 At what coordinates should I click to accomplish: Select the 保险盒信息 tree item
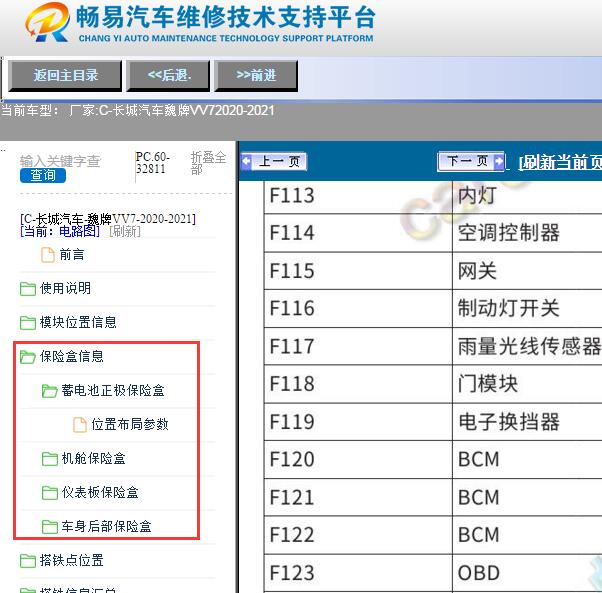coord(72,356)
